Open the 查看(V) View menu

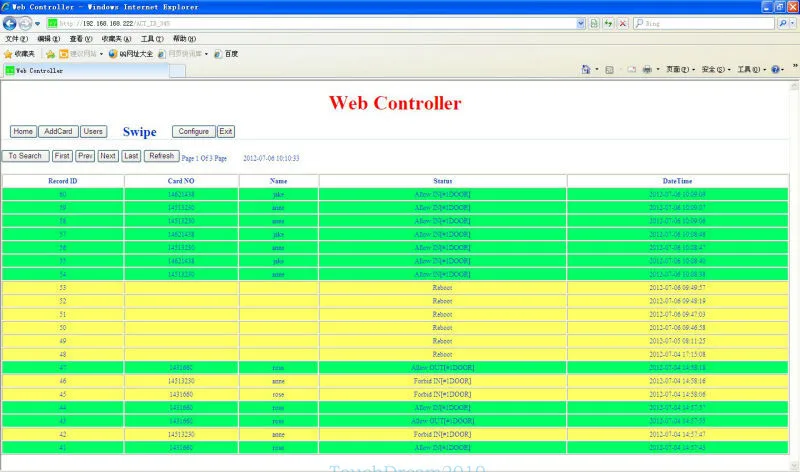[81, 39]
